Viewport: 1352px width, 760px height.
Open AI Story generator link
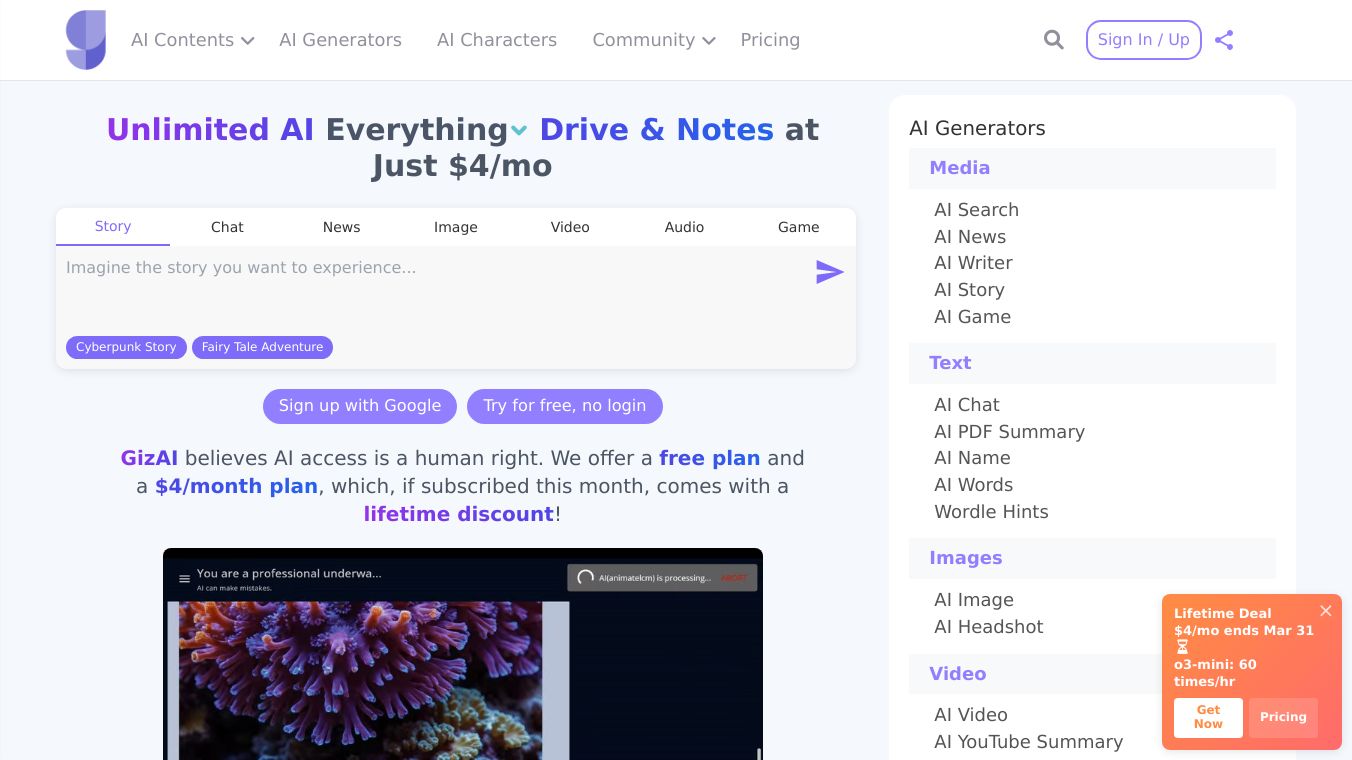point(969,290)
